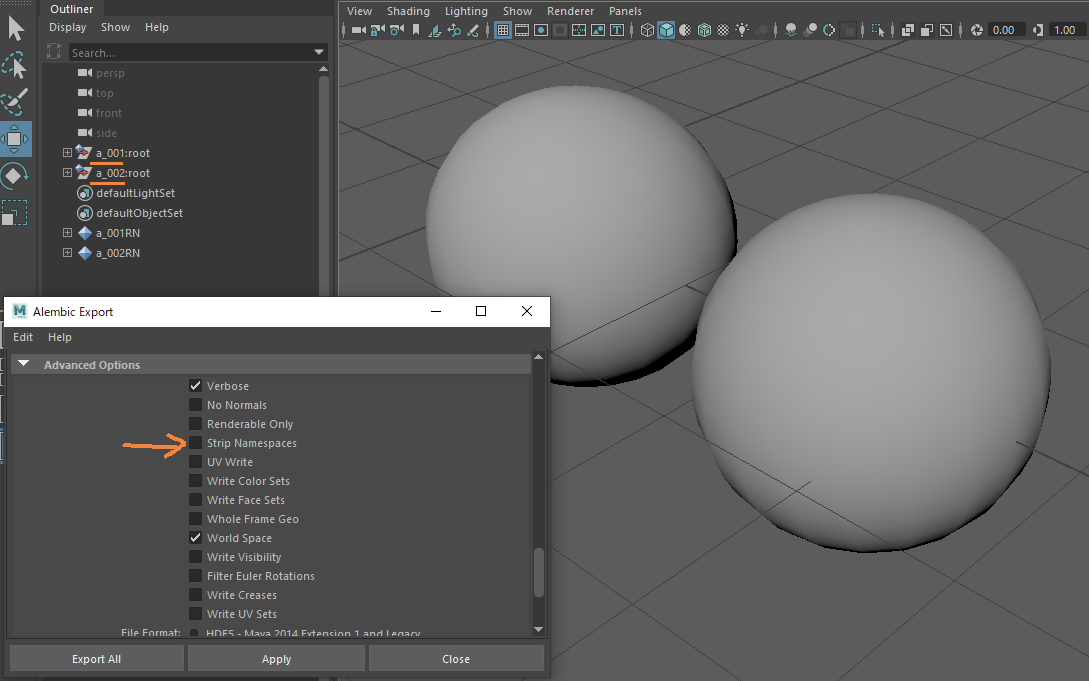Viewport: 1089px width, 681px height.
Task: Toggle the Resolution Gate icon
Action: (x=541, y=30)
